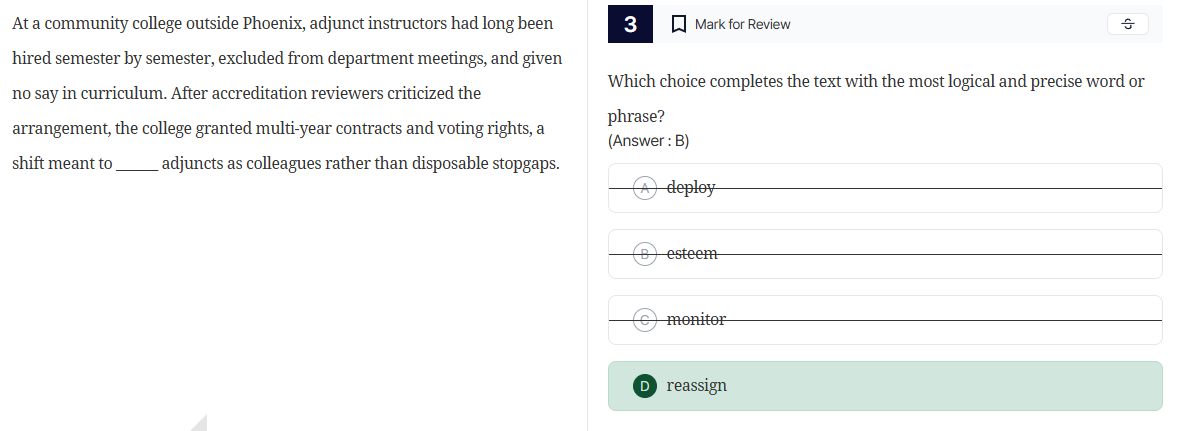Click the word "curriculum" in the passage
Viewport: 1189px width, 431px height.
click(x=127, y=93)
